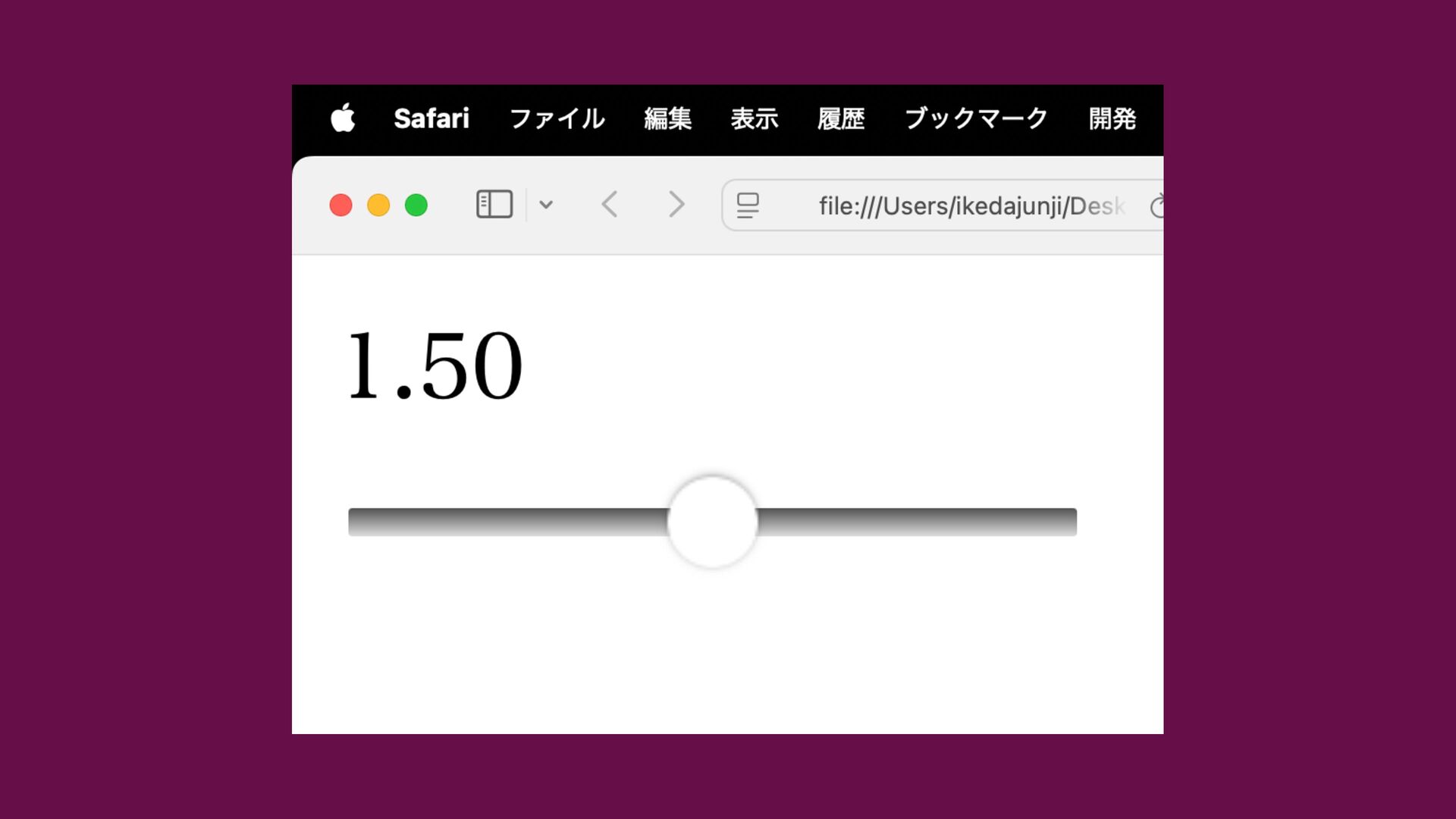1456x819 pixels.
Task: Open the ファイル menu
Action: point(557,119)
